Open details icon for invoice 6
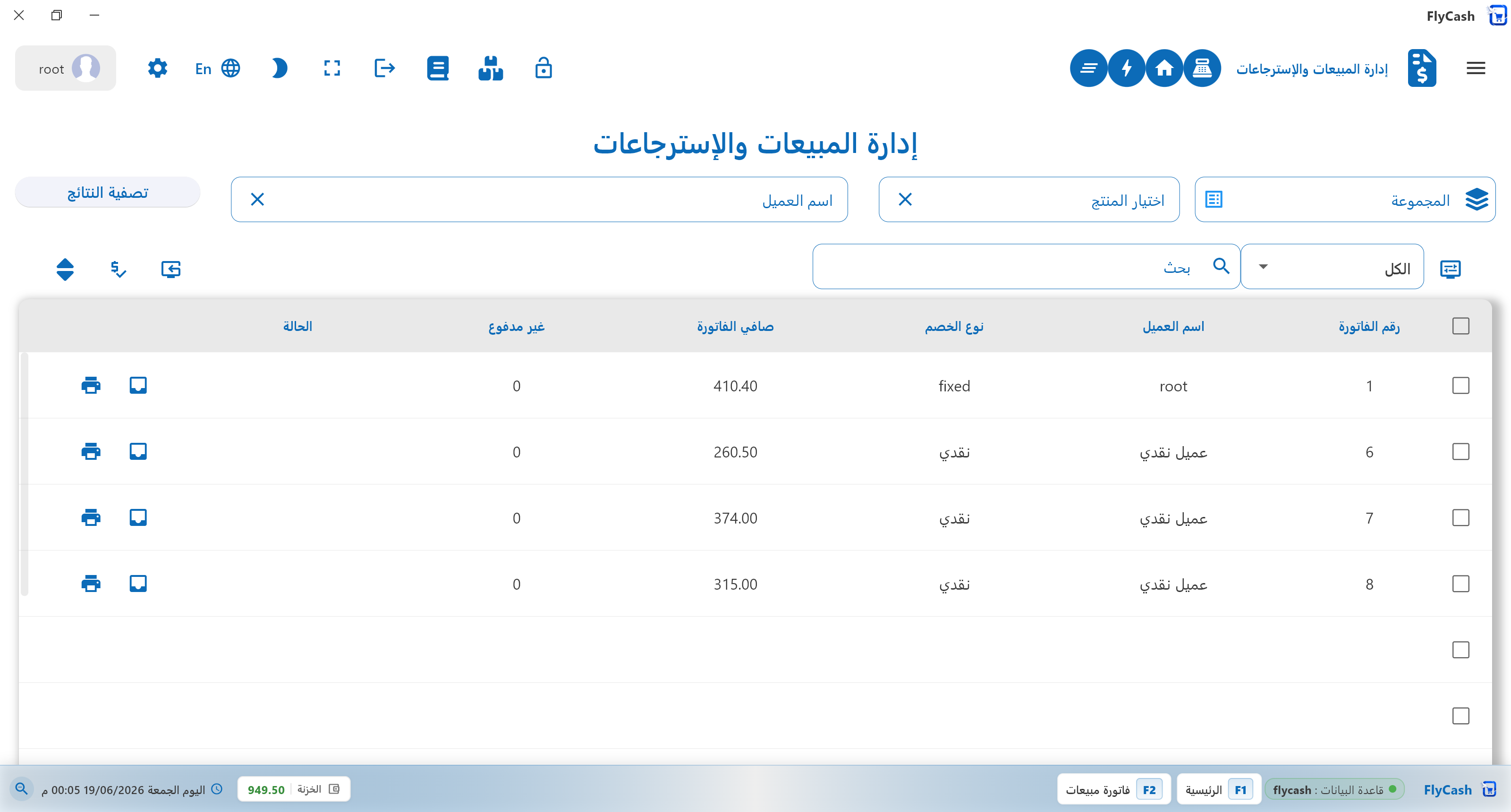Viewport: 1511px width, 812px height. pyautogui.click(x=138, y=451)
